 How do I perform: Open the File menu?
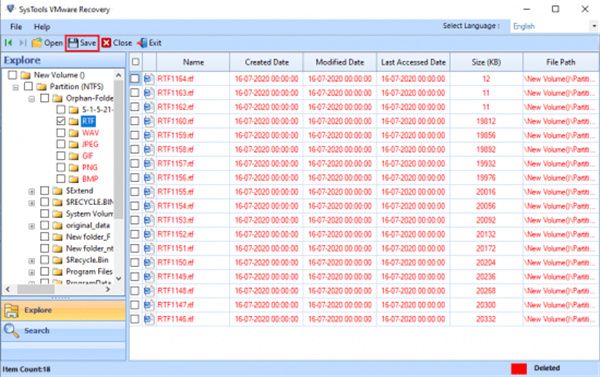click(16, 27)
